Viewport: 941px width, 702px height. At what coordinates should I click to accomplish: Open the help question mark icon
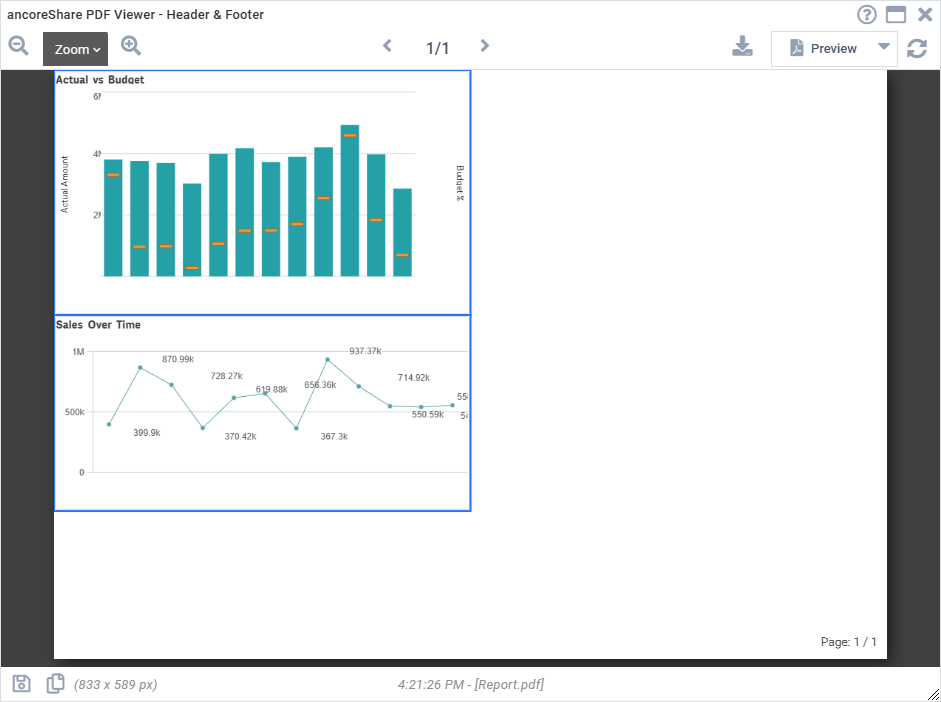[x=867, y=14]
